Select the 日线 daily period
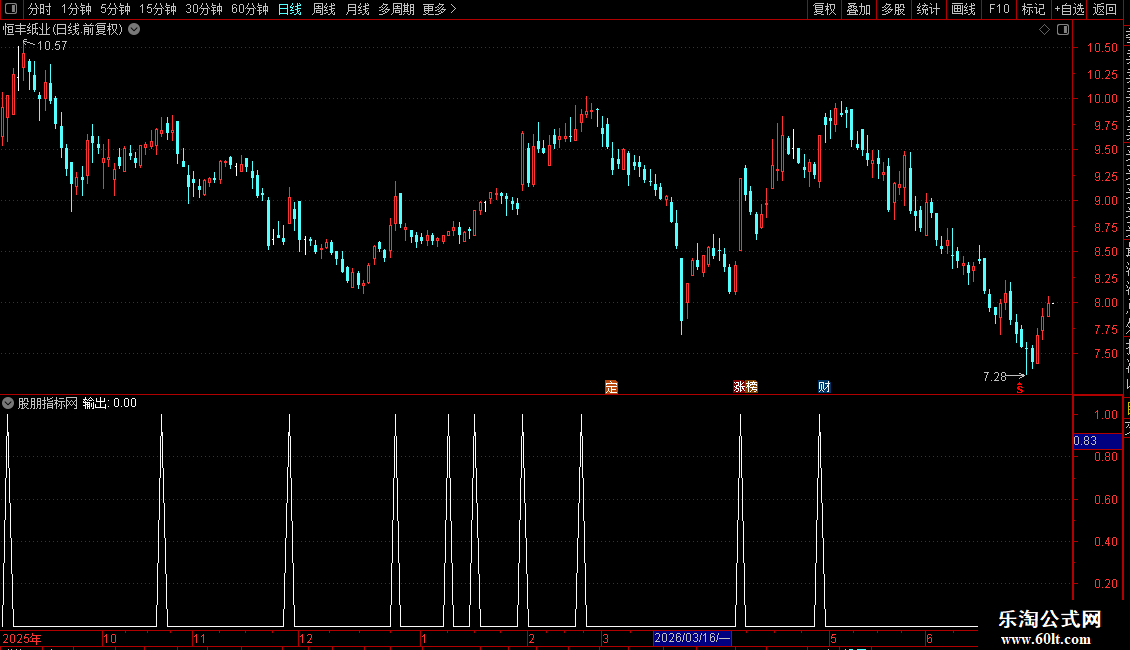This screenshot has height=650, width=1130. click(x=290, y=9)
